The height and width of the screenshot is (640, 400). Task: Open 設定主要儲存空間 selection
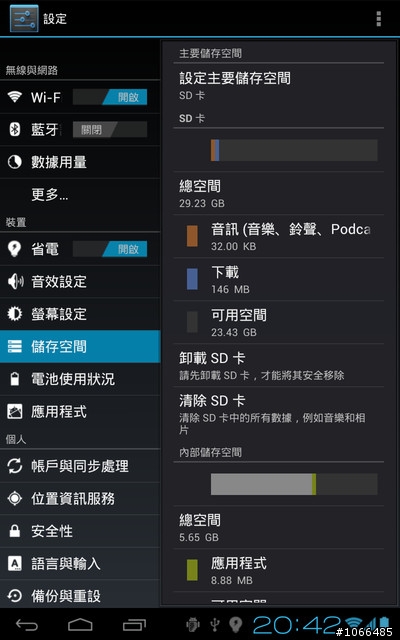pos(278,86)
